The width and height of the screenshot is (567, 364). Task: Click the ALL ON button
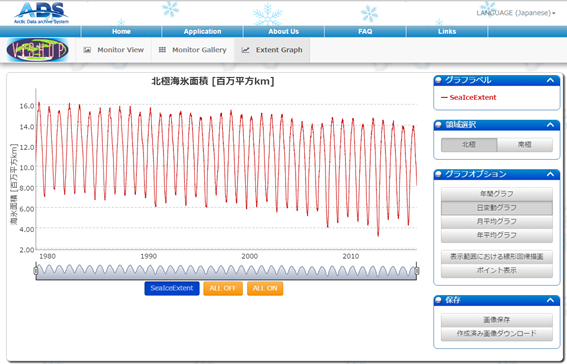point(265,288)
